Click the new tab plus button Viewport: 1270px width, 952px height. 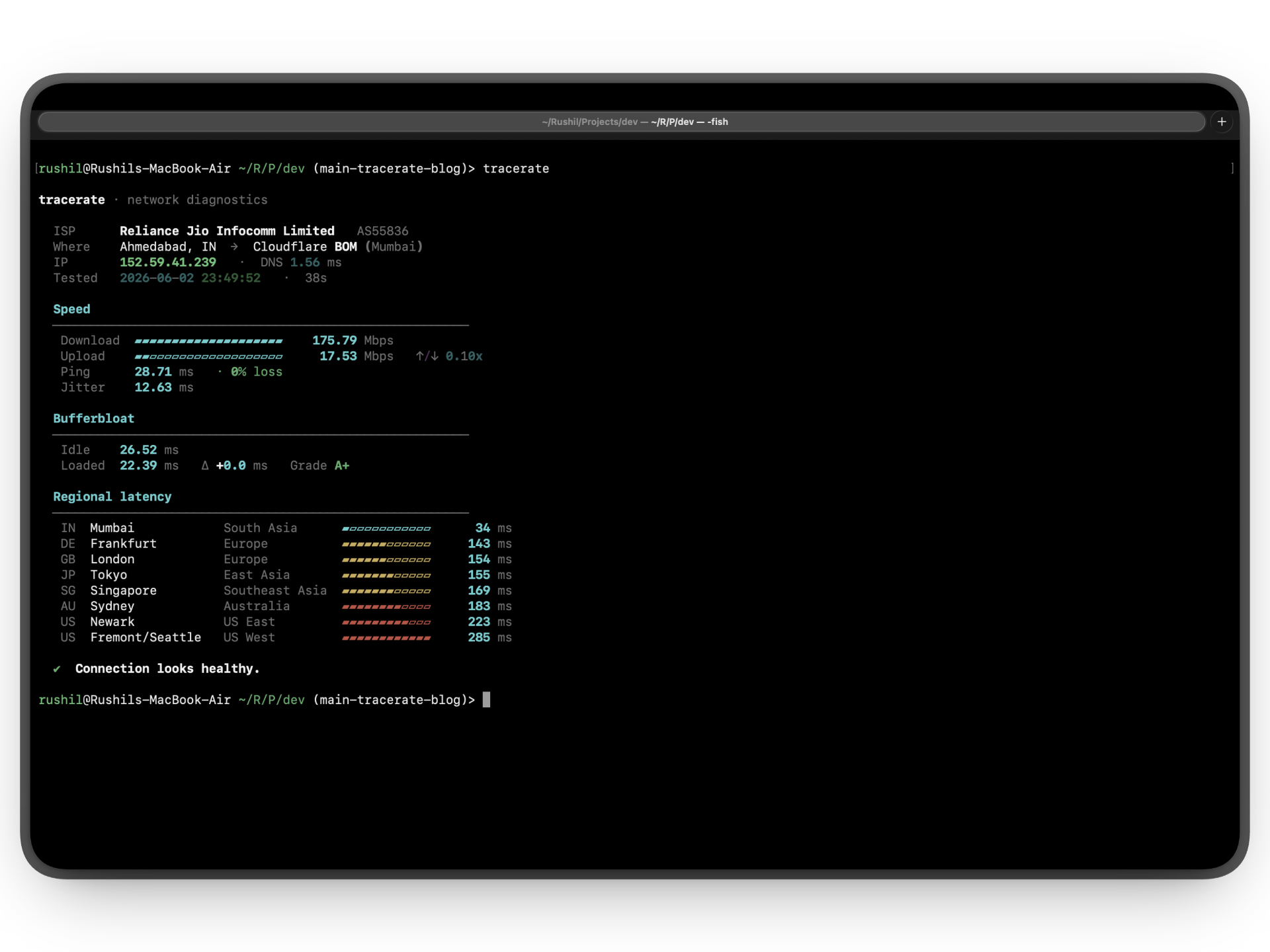click(1222, 122)
